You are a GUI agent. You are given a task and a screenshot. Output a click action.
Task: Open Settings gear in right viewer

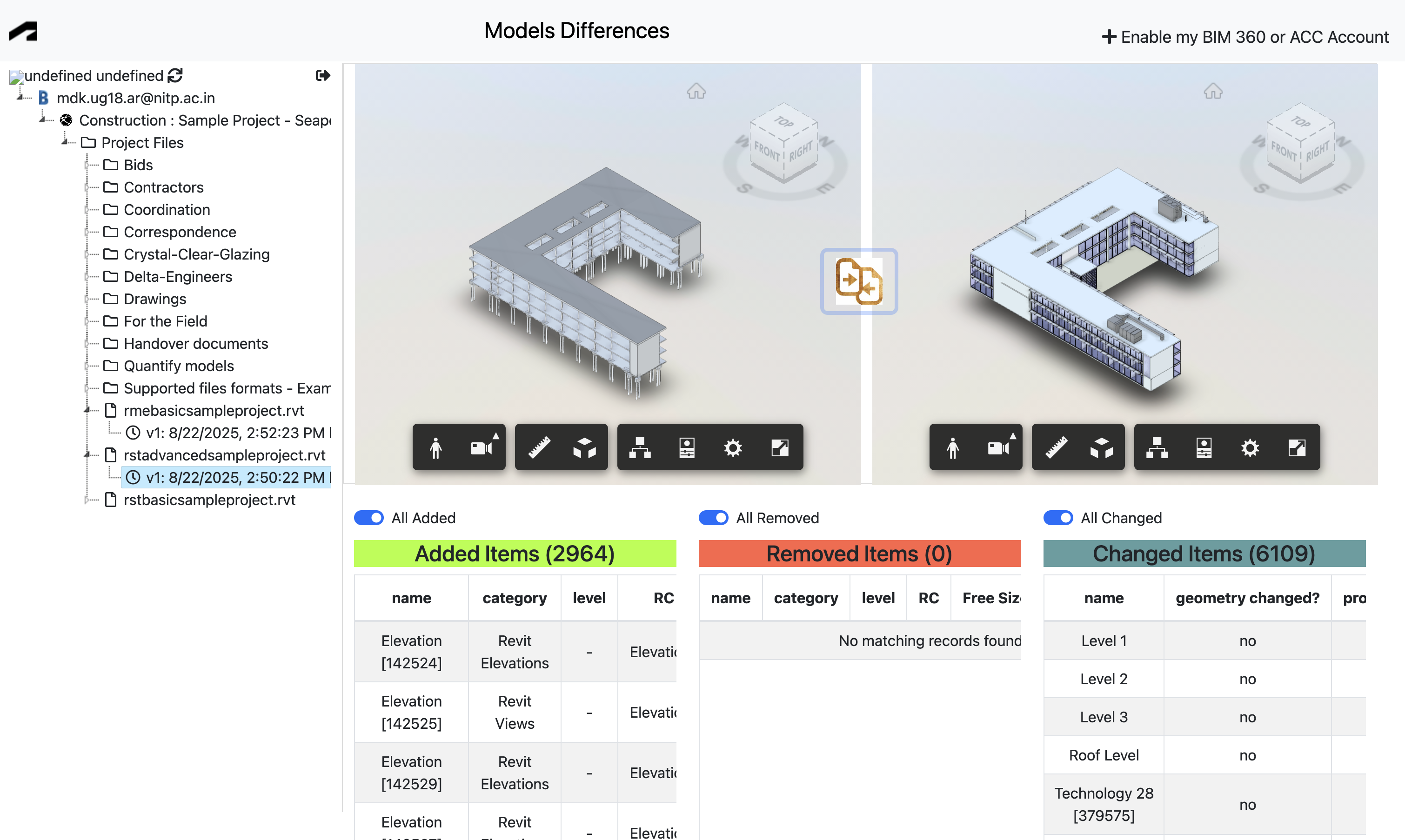click(1250, 448)
